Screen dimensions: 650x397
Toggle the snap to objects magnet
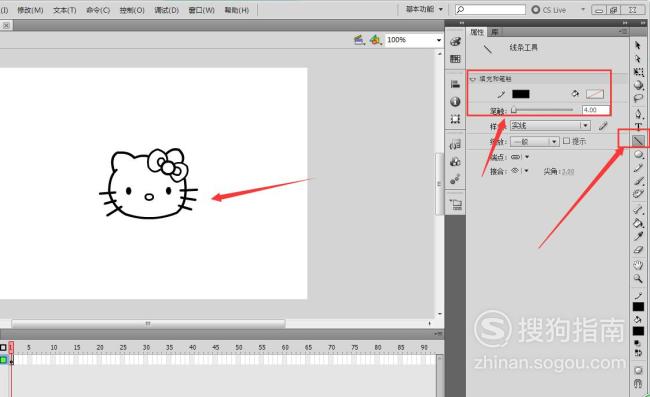coord(638,384)
